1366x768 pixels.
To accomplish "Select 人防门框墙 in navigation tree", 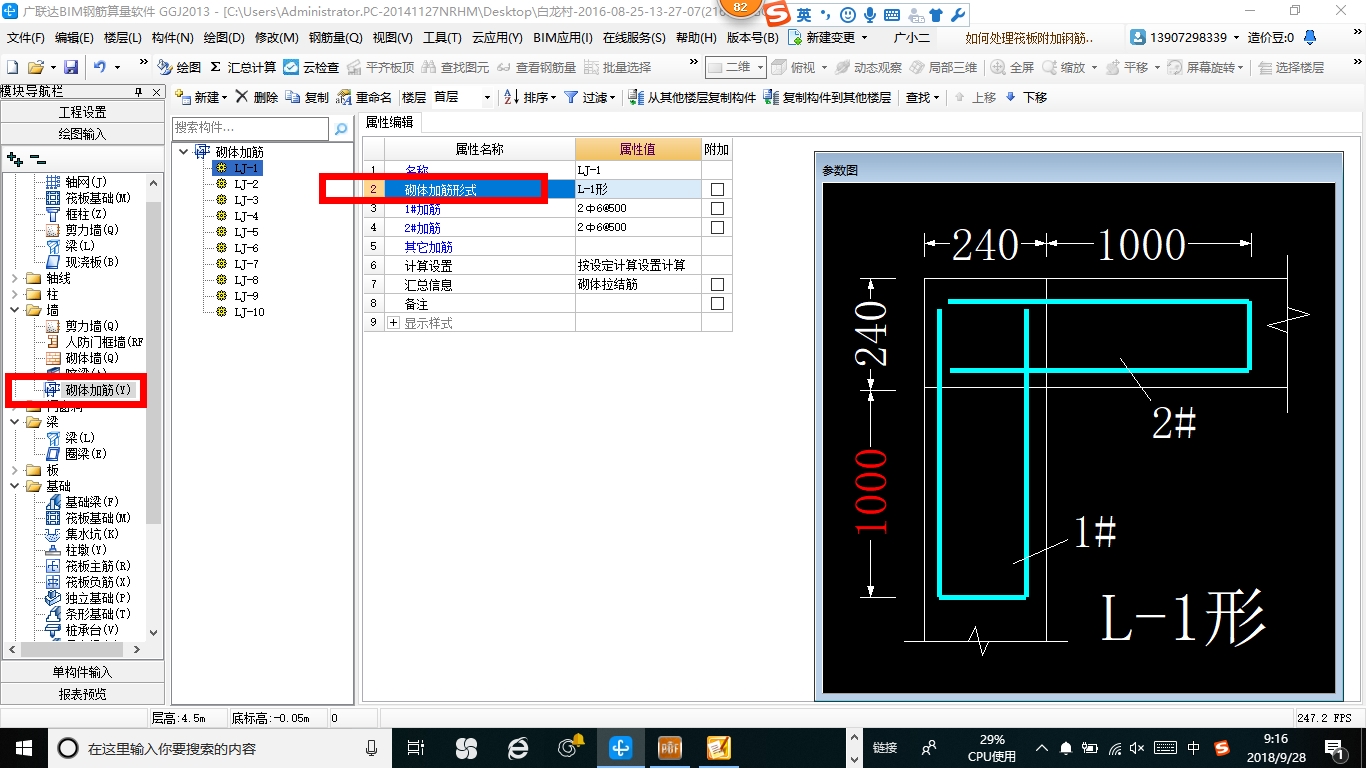I will (95, 342).
